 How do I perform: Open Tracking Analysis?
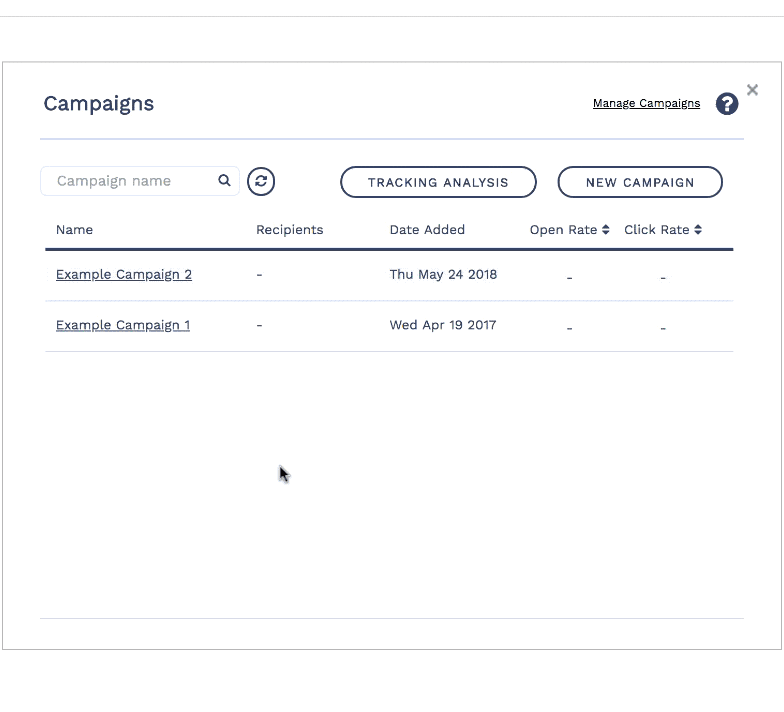click(438, 182)
